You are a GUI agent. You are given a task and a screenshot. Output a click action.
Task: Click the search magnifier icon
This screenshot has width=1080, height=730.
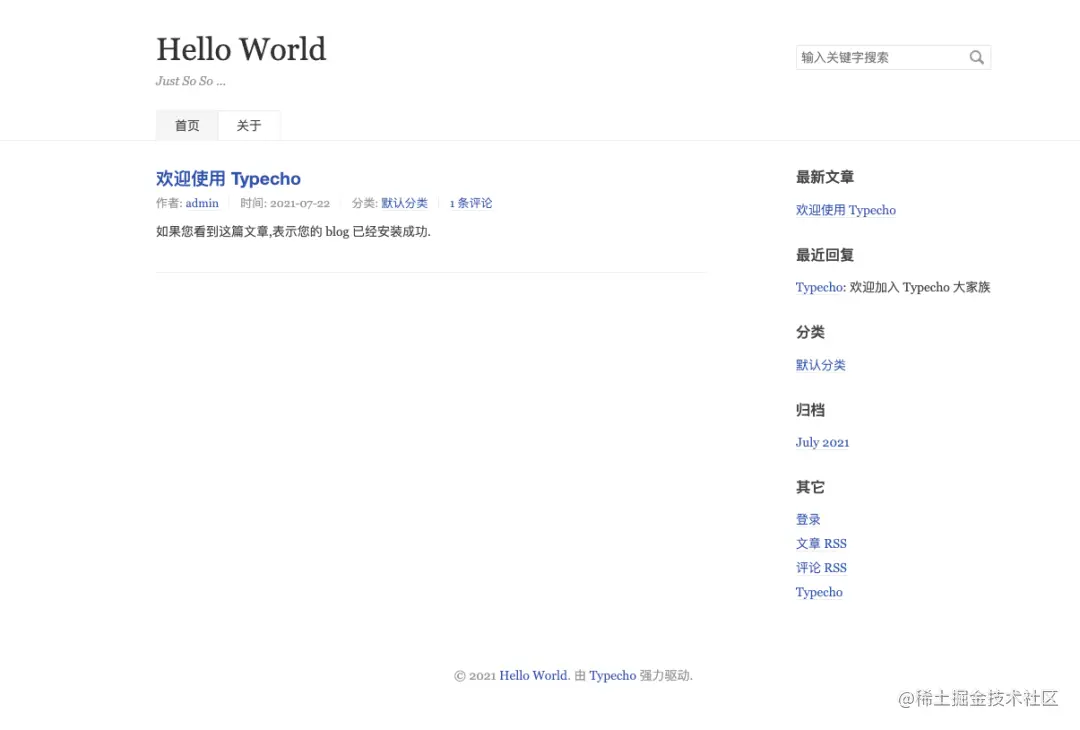976,57
